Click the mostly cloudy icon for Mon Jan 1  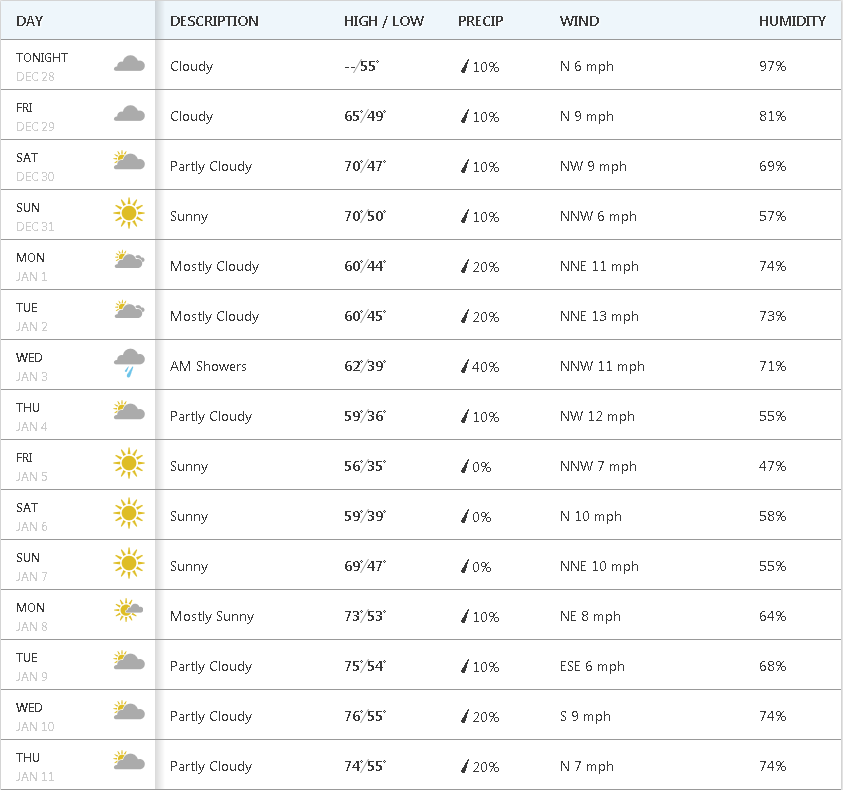click(130, 260)
